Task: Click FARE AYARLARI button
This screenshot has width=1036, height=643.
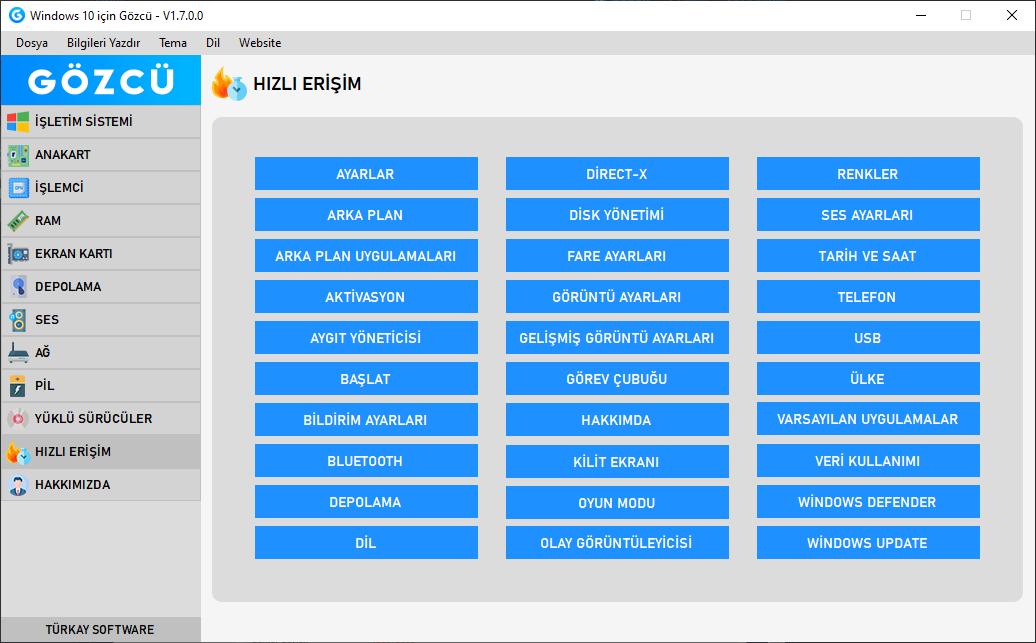Action: tap(617, 256)
